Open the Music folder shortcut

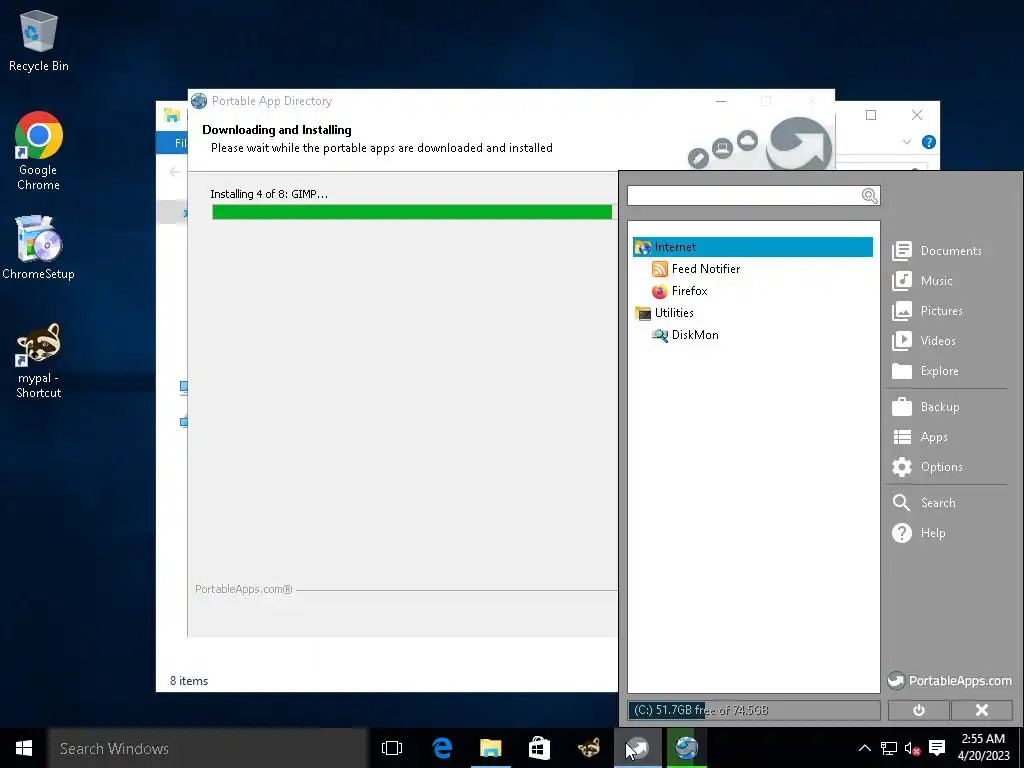923,281
